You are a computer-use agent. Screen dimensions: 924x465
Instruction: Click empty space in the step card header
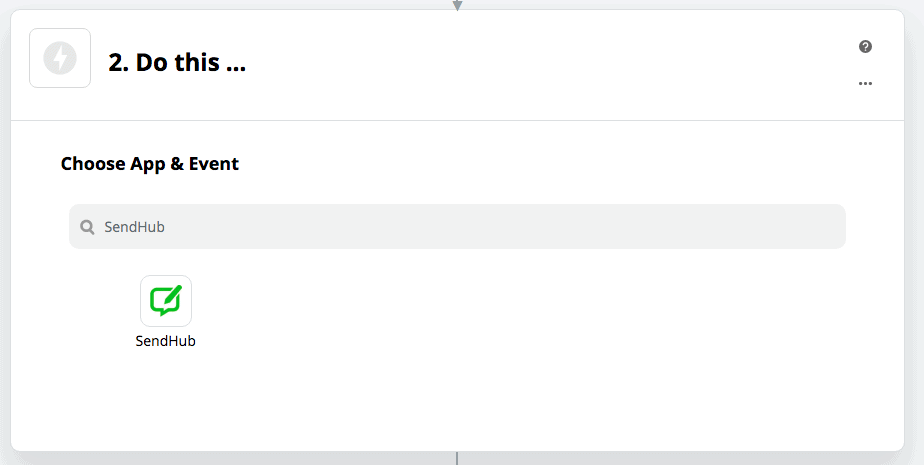click(550, 63)
